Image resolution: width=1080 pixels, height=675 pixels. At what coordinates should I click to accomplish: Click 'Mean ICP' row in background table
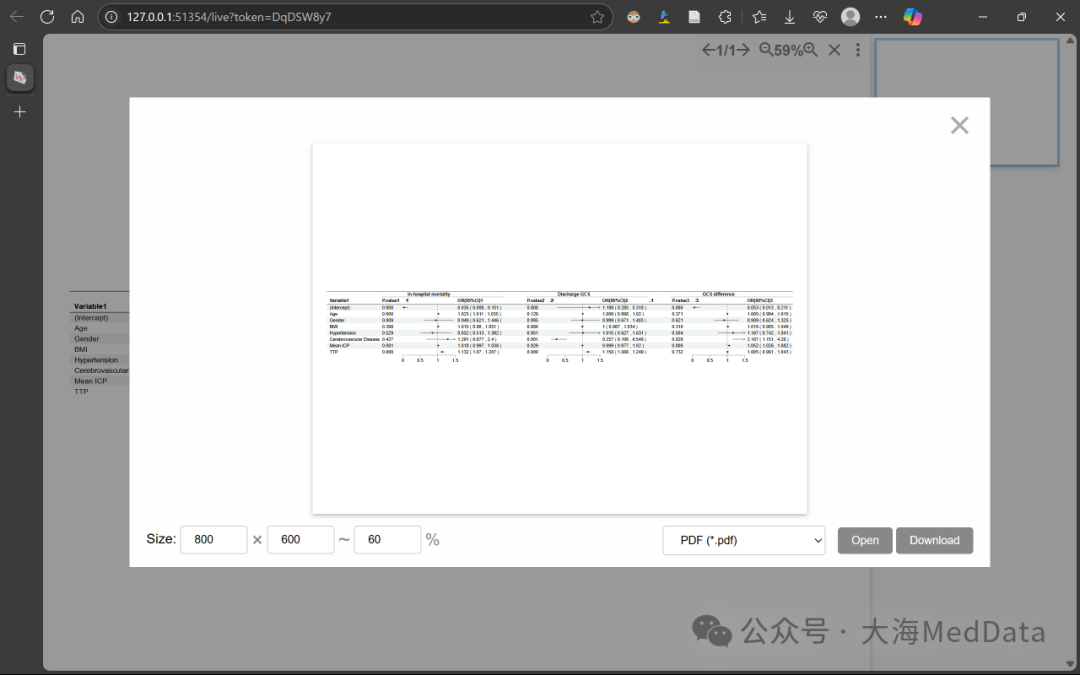[x=90, y=381]
